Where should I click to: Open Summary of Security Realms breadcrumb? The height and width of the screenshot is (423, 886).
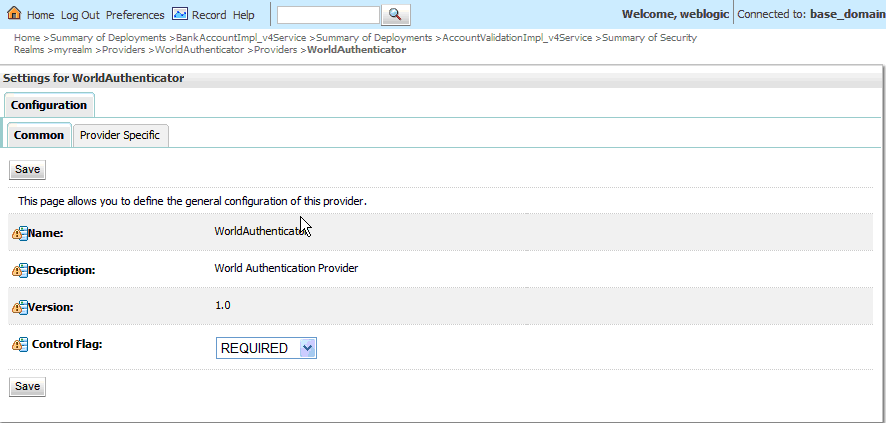pos(649,38)
